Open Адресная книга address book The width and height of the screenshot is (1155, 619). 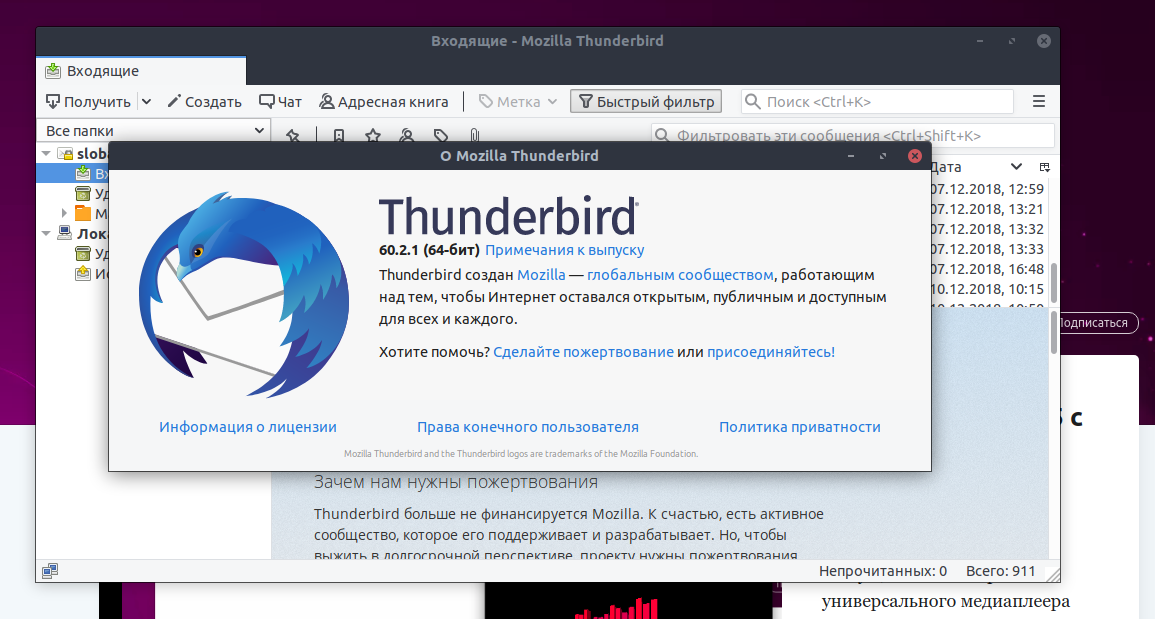384,102
